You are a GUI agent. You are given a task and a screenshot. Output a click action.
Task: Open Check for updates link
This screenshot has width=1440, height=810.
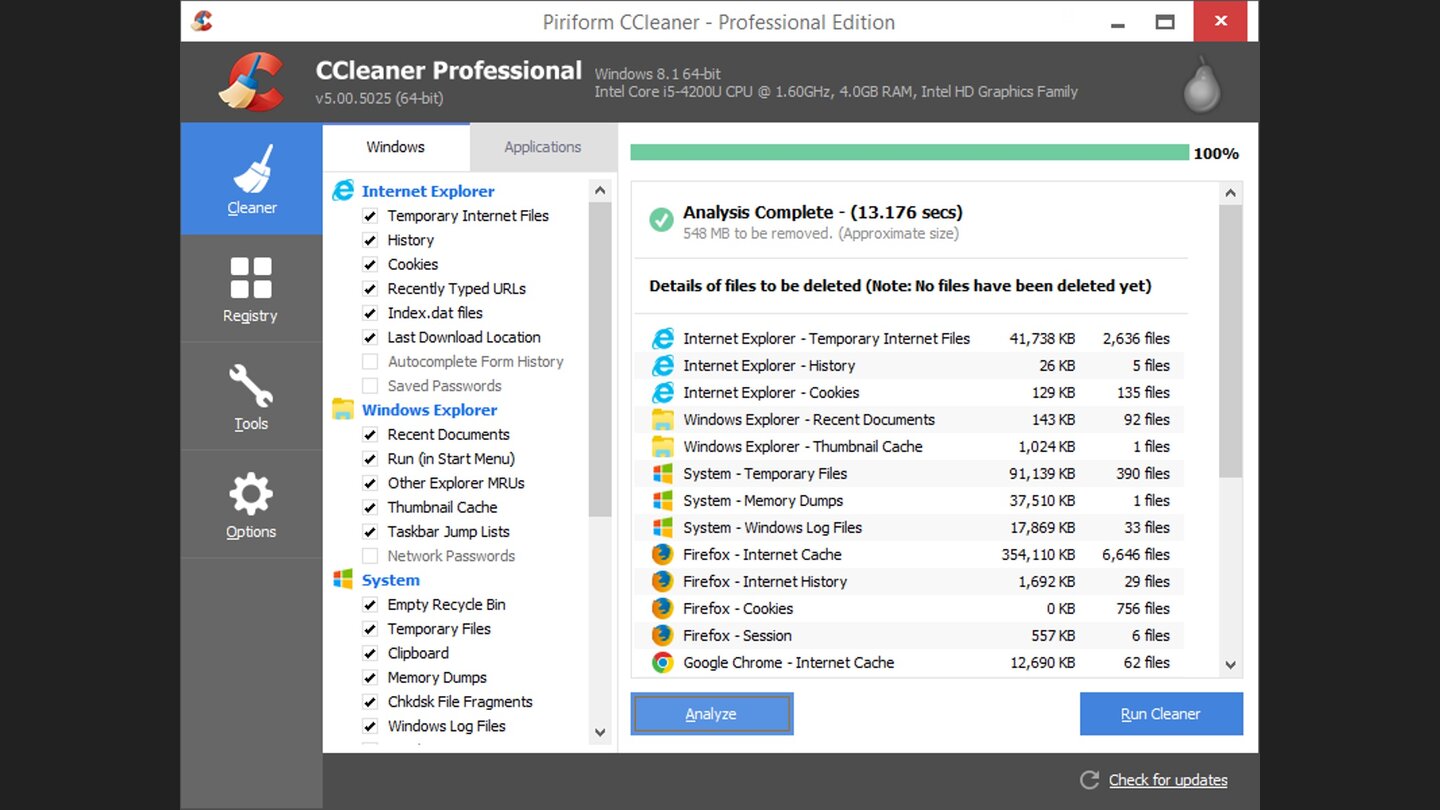coord(1168,779)
